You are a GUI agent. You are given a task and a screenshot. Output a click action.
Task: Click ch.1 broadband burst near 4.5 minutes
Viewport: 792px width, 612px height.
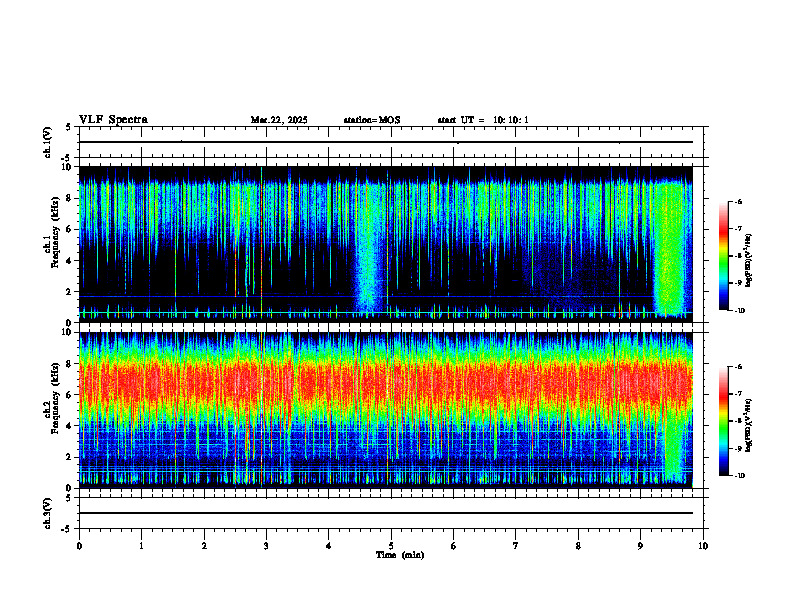369,247
